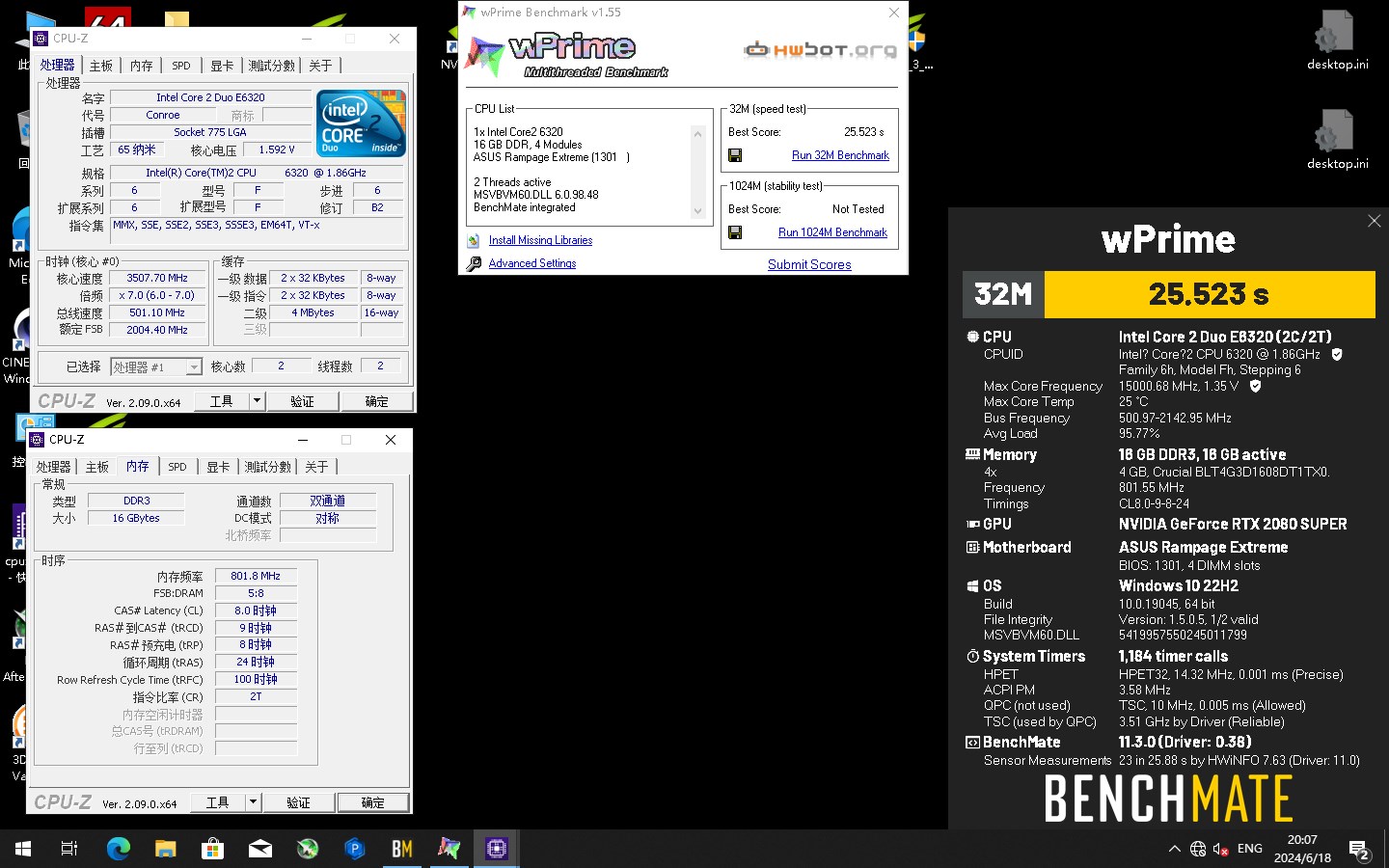Screen dimensions: 1389x868
Task: Click the 3507.70 MHz core speed value
Action: (x=157, y=278)
